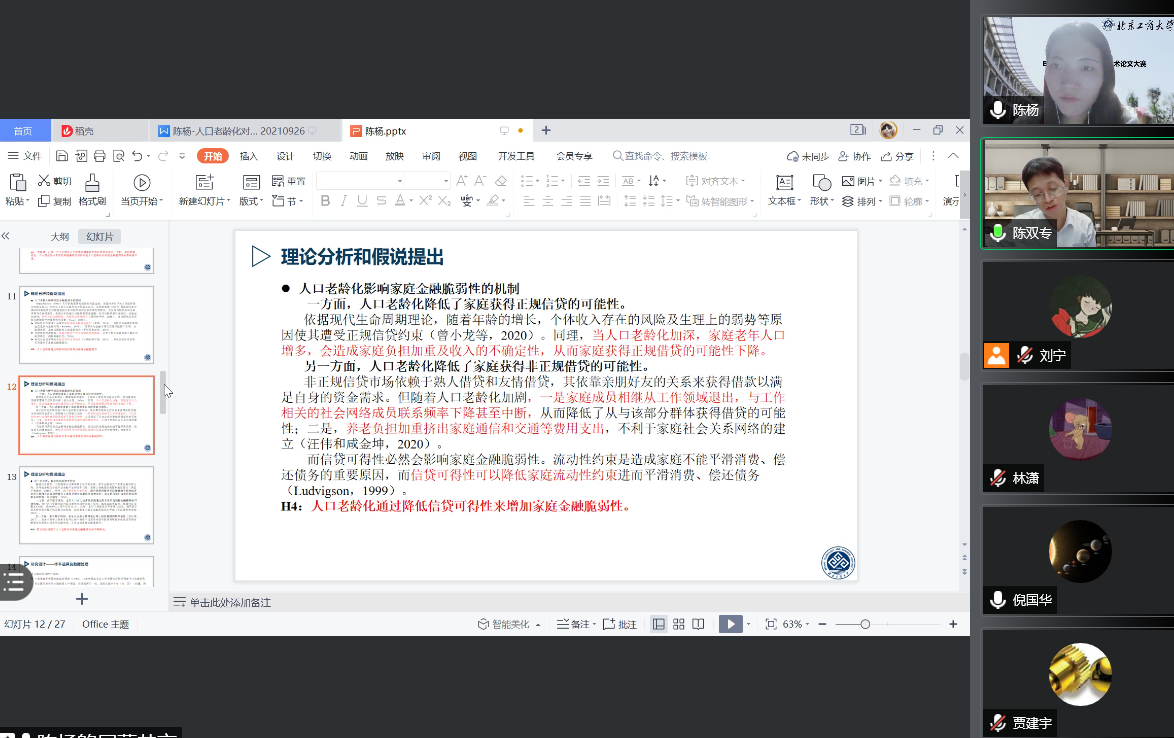Switch to slide sorter grid view
The height and width of the screenshot is (738, 1174).
679,624
